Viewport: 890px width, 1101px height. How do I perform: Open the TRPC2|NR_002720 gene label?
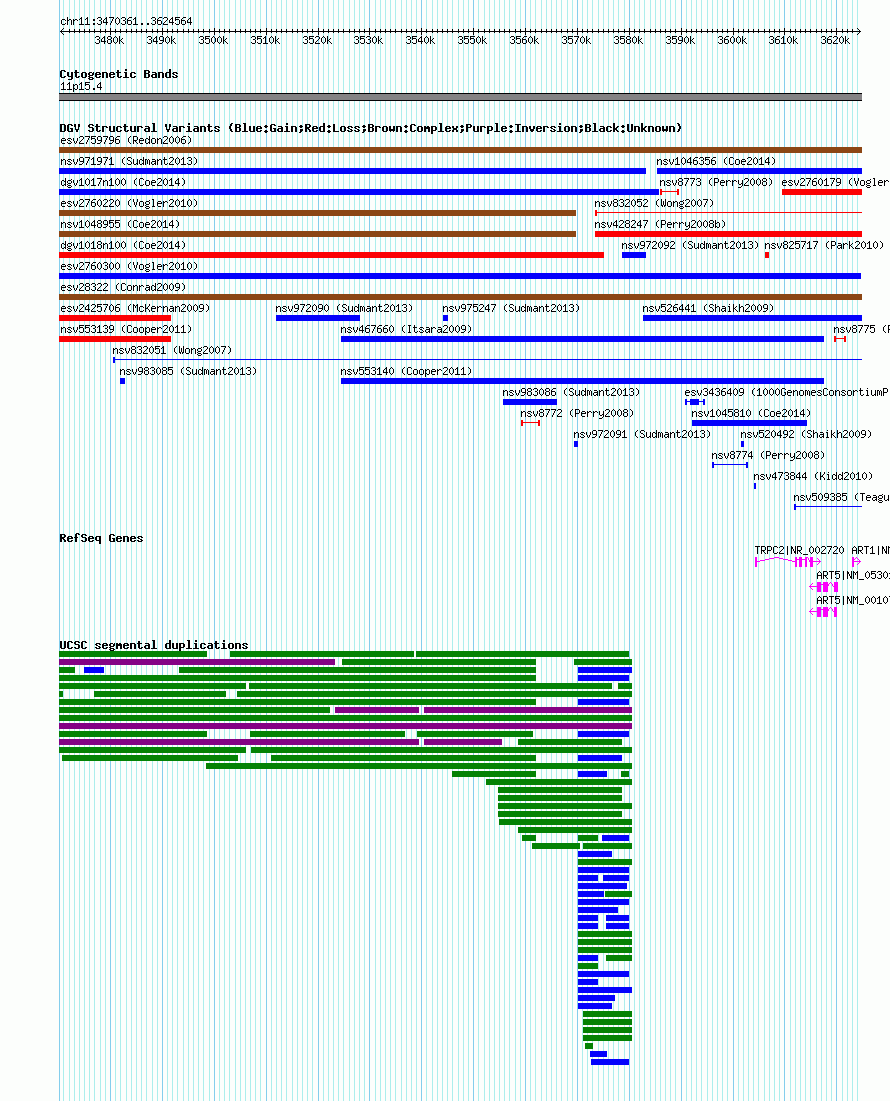(x=799, y=550)
